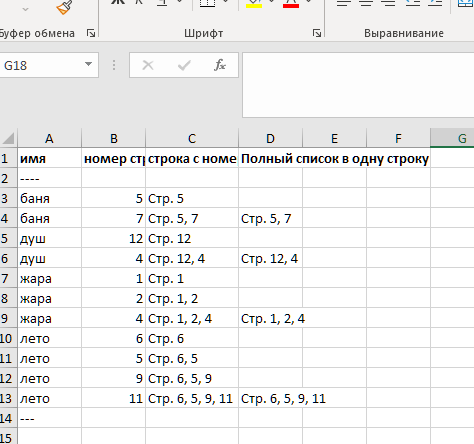Viewport: 474px width, 444px height.
Task: Click cell C11 'Стр. 6, 5'
Action: (192, 358)
